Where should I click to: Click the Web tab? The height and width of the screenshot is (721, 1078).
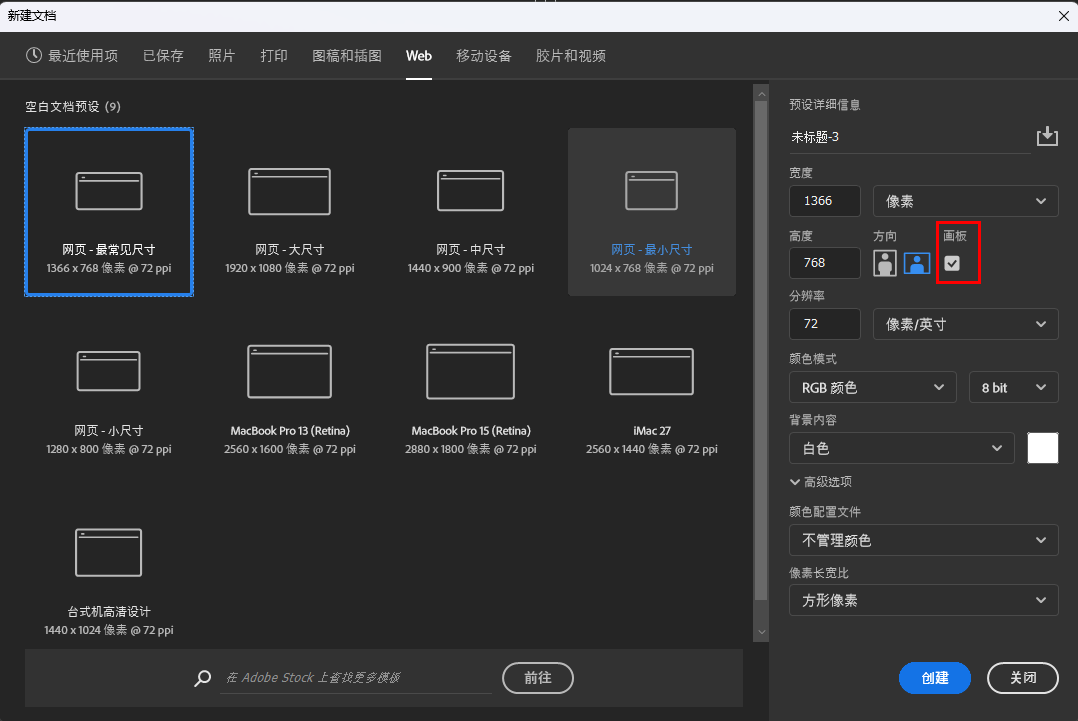(x=419, y=56)
